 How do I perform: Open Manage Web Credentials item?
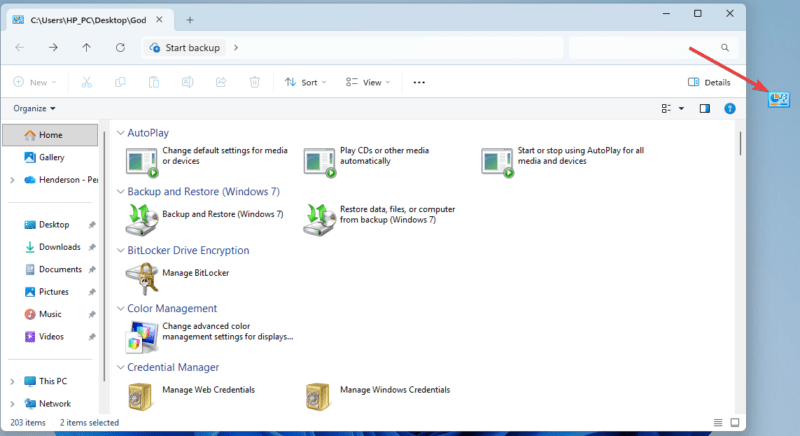[190, 395]
